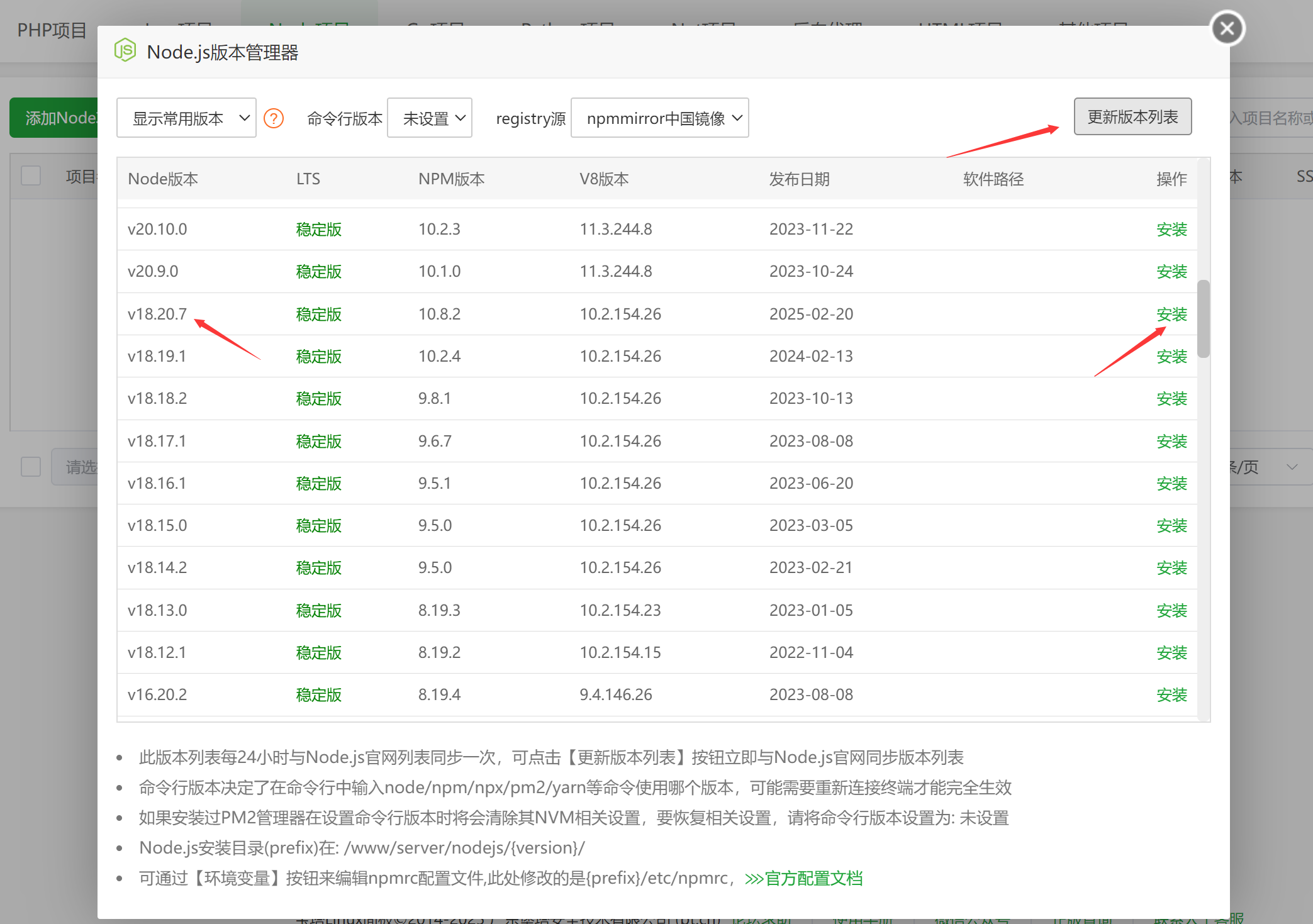Image resolution: width=1313 pixels, height=924 pixels.
Task: Install Node v20.10.0
Action: click(x=1171, y=230)
